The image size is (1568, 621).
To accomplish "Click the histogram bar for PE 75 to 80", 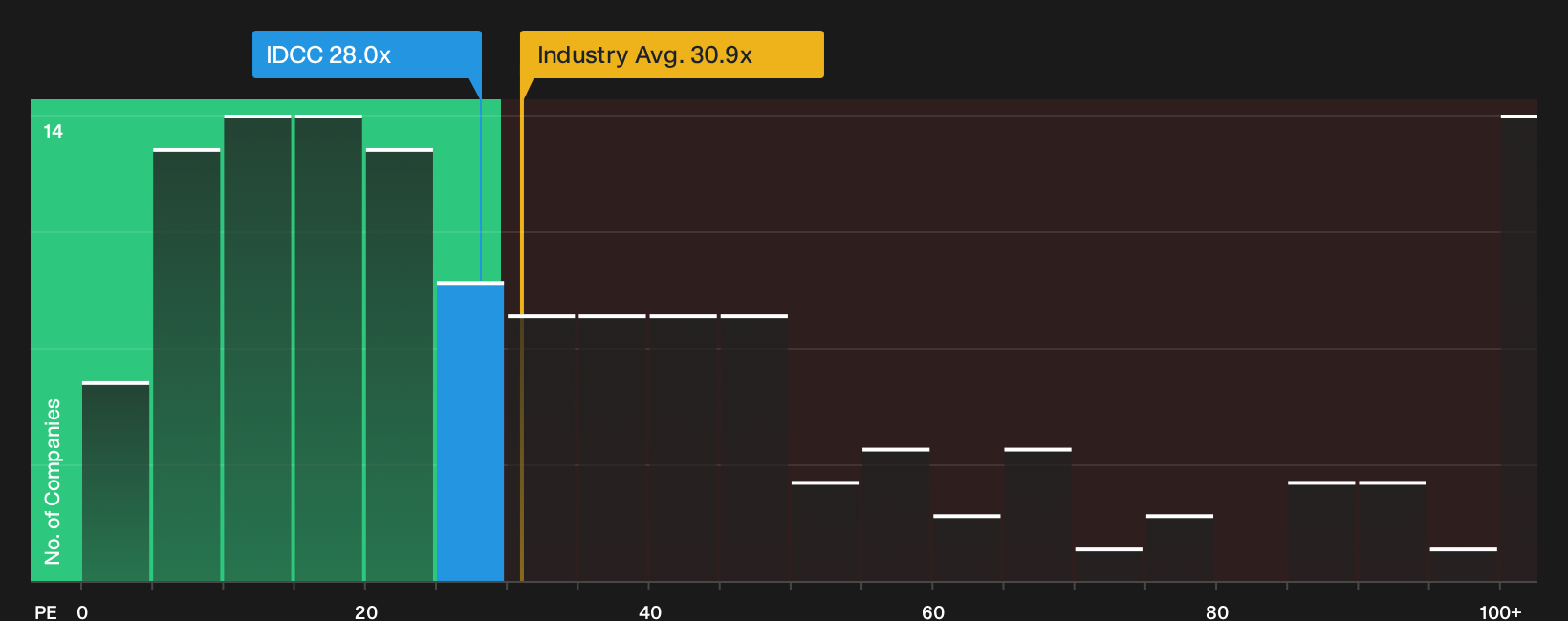I will point(1180,547).
